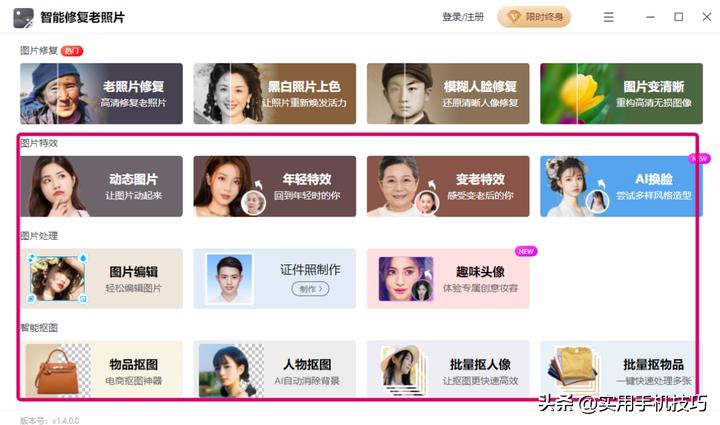The image size is (720, 425).
Task: Click 制作 button under 证件照制作
Action: tap(310, 289)
